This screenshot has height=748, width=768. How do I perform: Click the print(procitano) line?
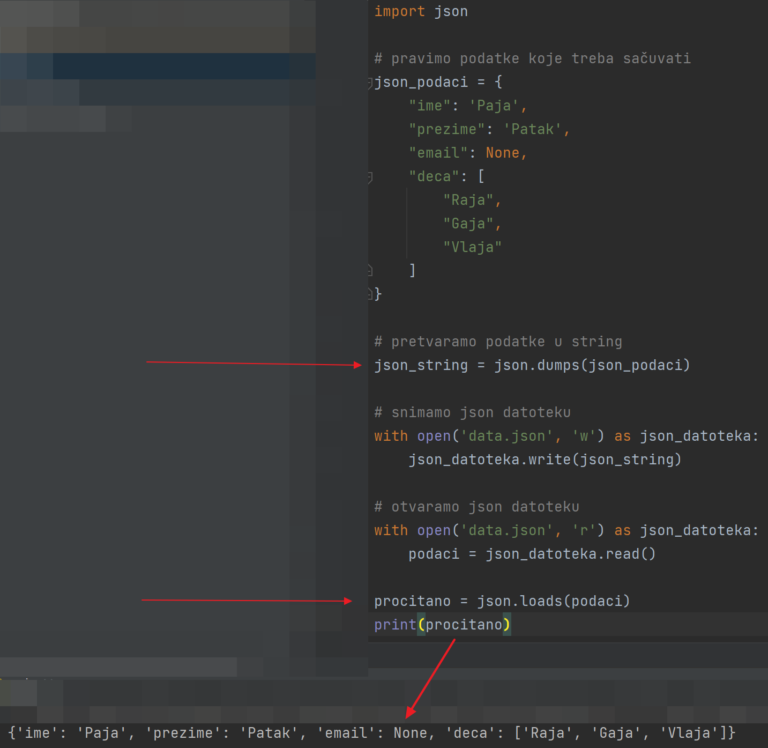tap(442, 625)
